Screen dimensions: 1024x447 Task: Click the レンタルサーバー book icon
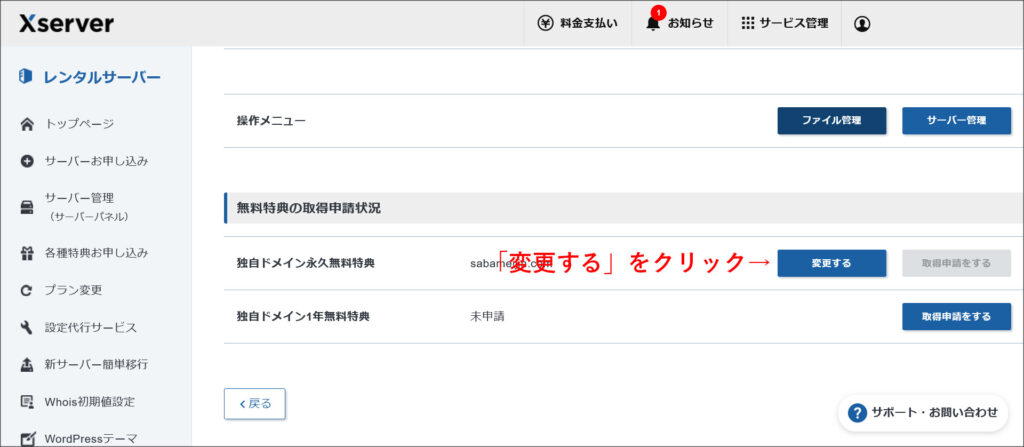click(25, 77)
